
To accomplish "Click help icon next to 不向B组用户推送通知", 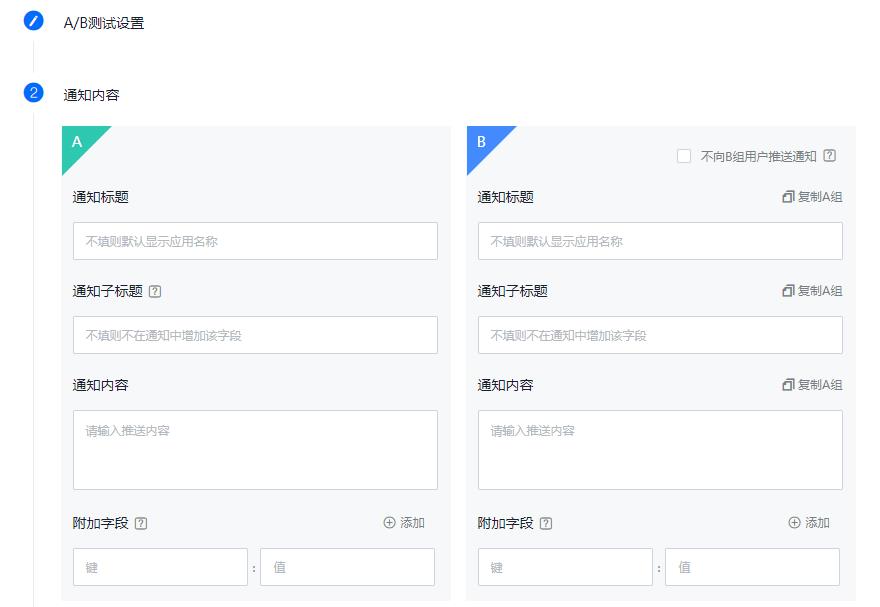I will click(x=829, y=156).
